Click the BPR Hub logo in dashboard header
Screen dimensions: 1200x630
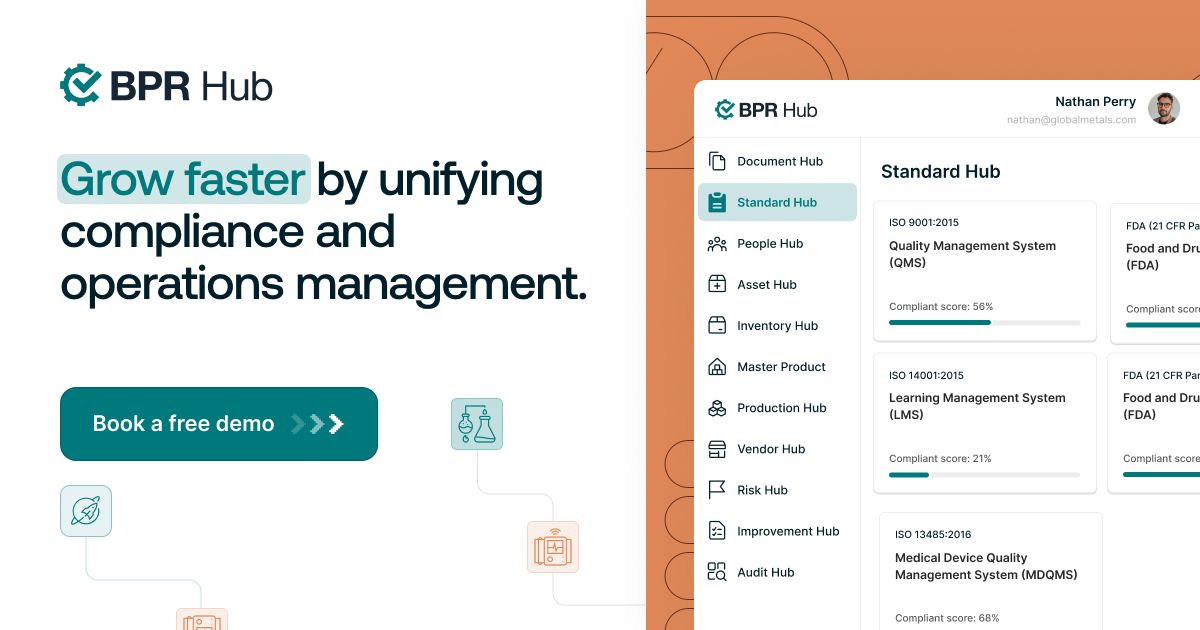click(767, 110)
